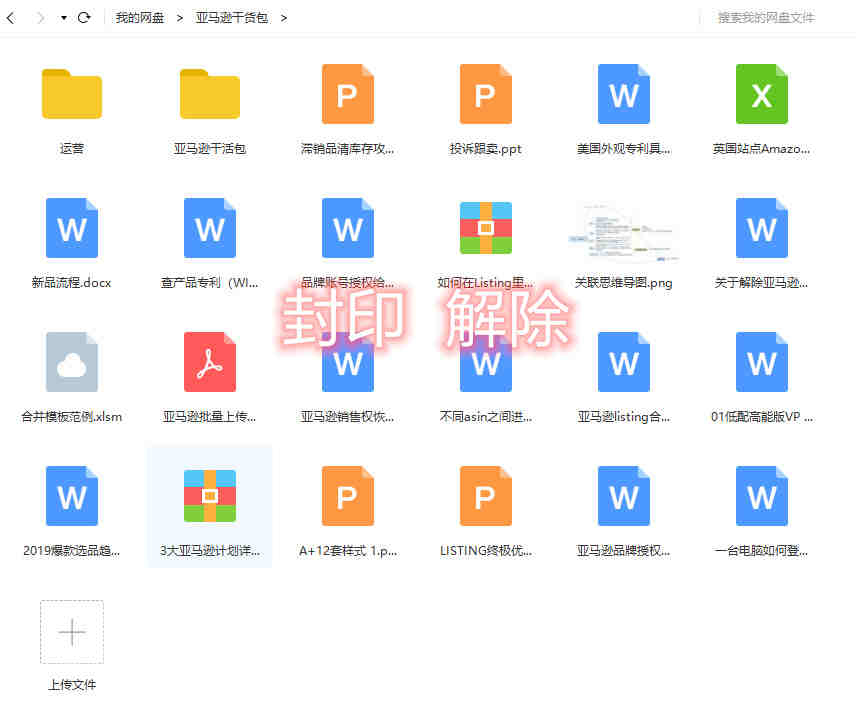This screenshot has height=708, width=856.
Task: Select the 运营 folder icon
Action: pyautogui.click(x=72, y=94)
